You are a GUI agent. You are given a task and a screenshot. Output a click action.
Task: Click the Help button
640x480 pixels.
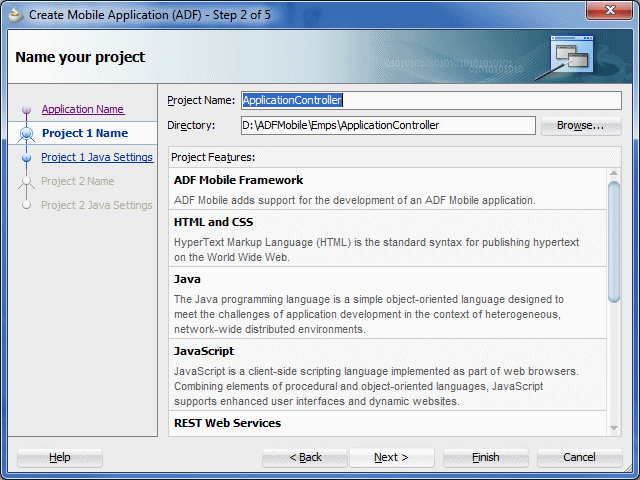60,458
